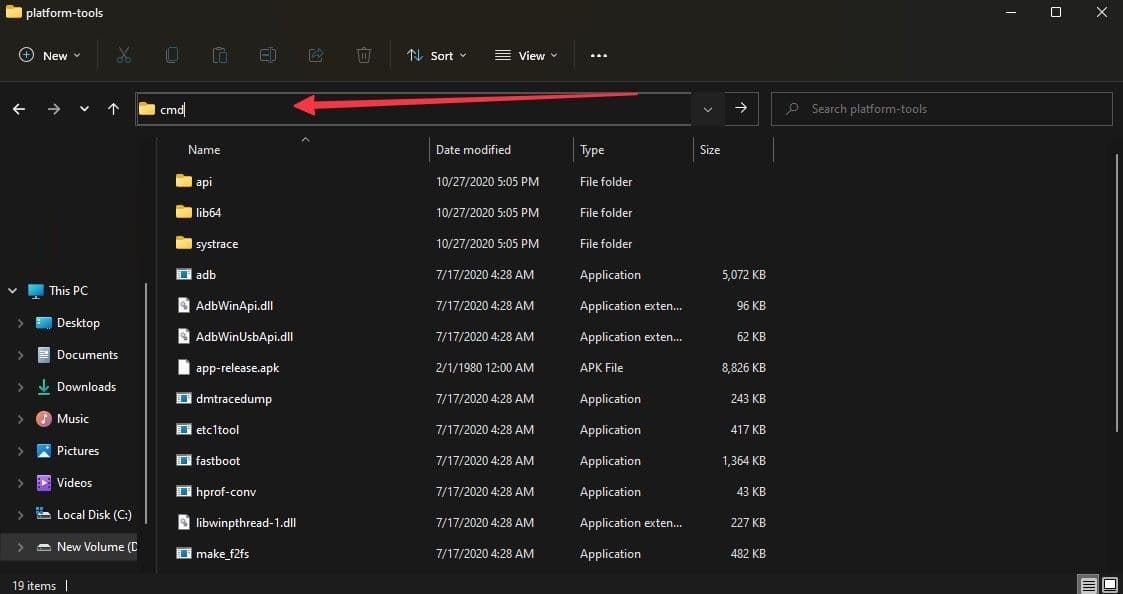
Task: Open the Share icon on the toolbar
Action: [x=315, y=55]
